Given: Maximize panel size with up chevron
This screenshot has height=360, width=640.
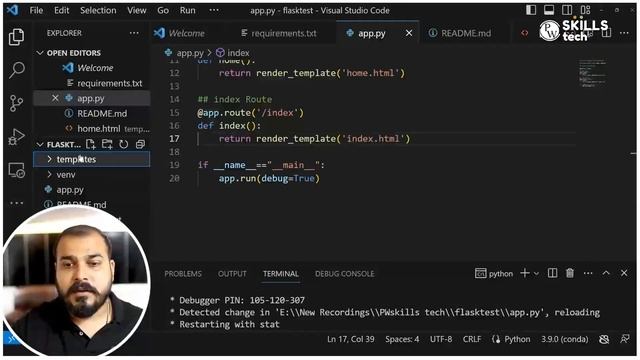Looking at the screenshot, I should [x=606, y=273].
